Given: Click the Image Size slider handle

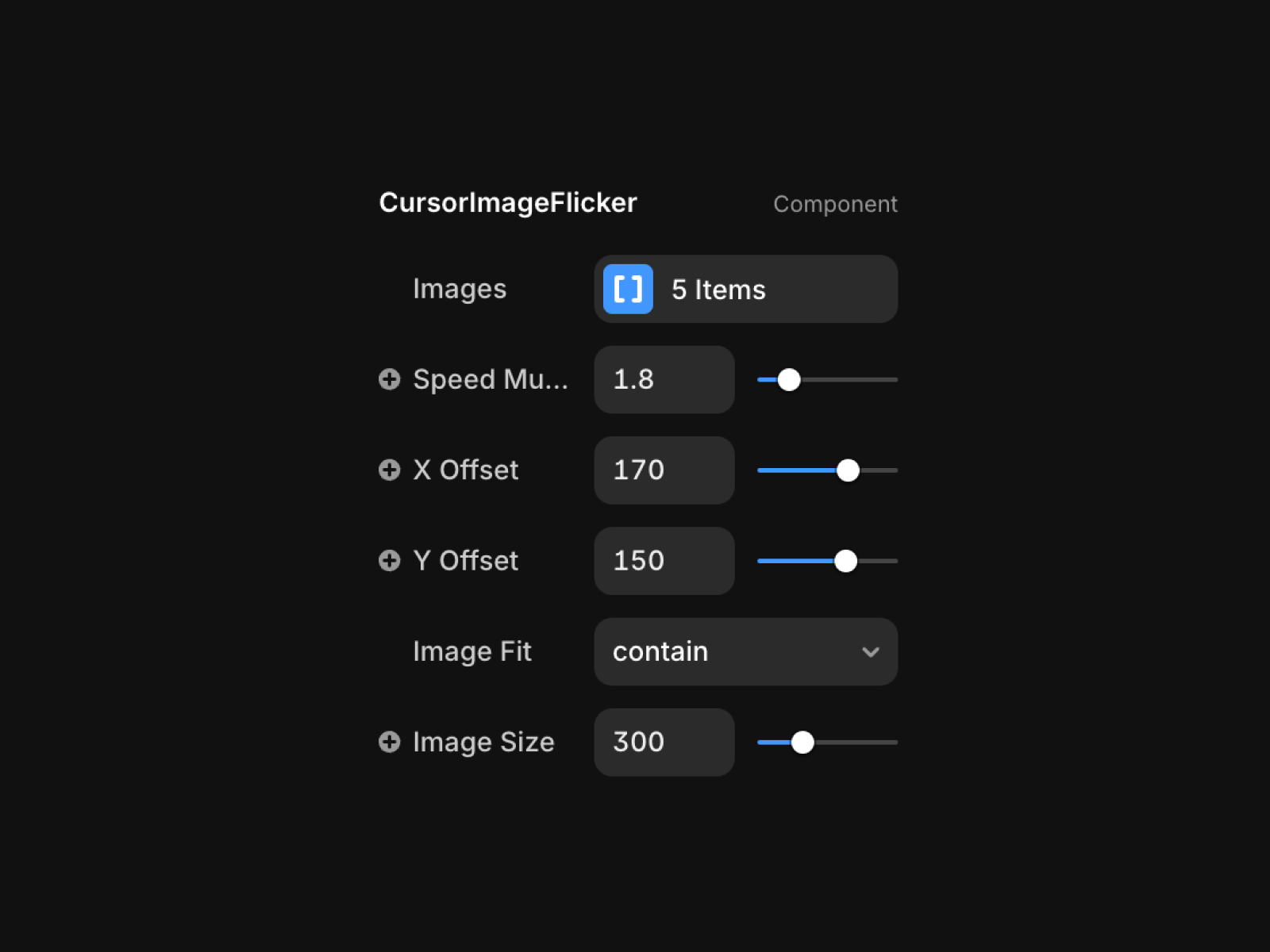Looking at the screenshot, I should pos(802,743).
